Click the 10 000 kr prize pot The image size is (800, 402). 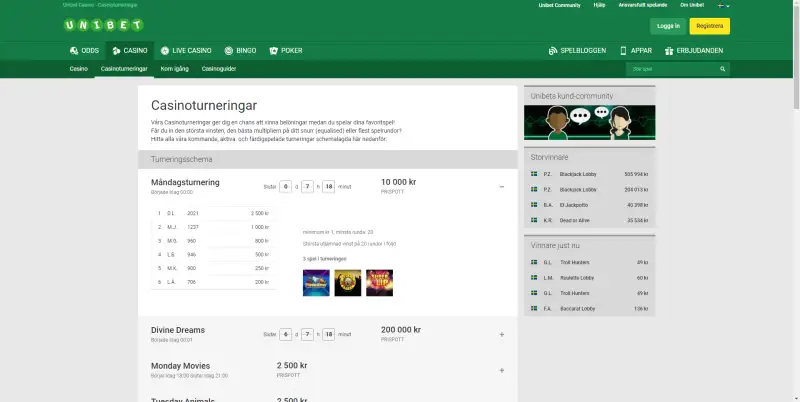pyautogui.click(x=398, y=182)
